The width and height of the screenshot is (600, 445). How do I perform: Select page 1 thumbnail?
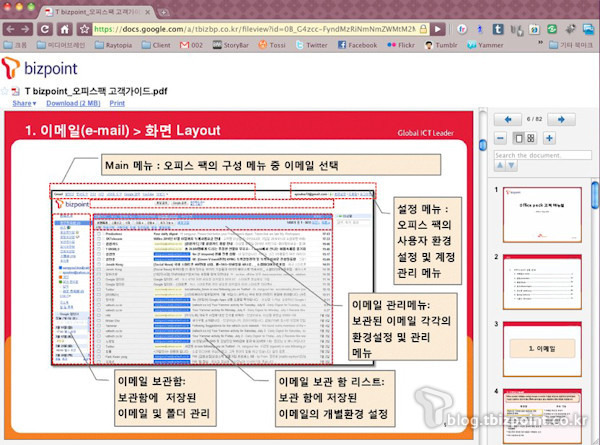coord(542,215)
